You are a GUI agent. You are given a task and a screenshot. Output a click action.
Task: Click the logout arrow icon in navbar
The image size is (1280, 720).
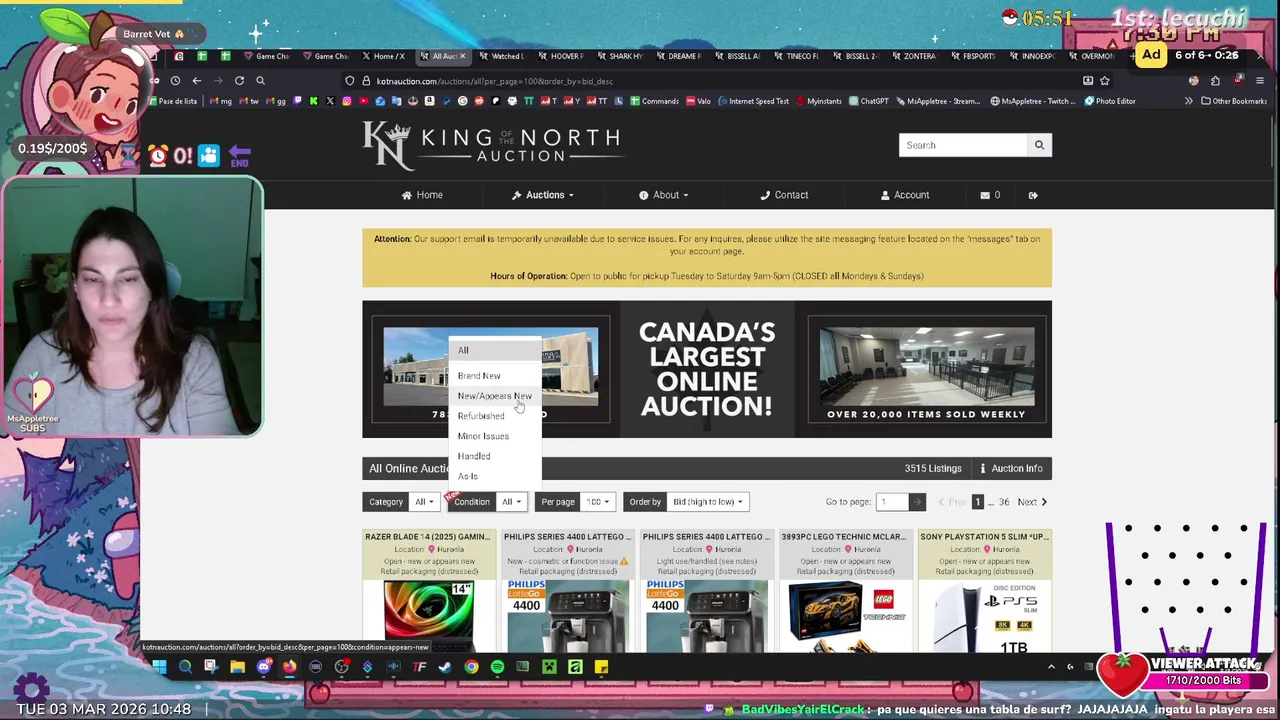pyautogui.click(x=1033, y=195)
